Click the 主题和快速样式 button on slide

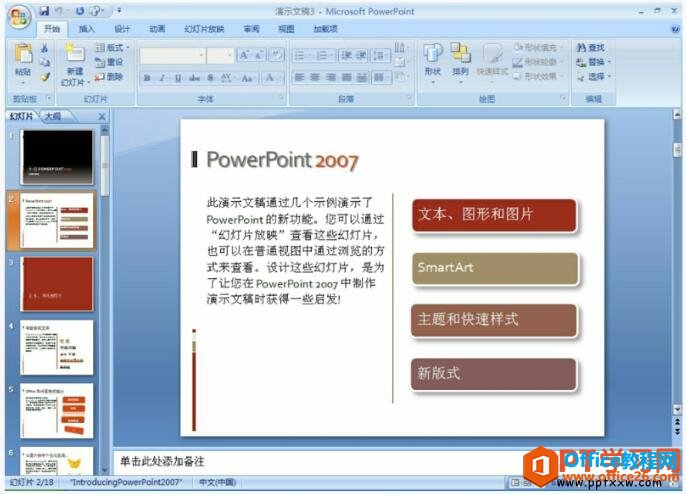(494, 320)
